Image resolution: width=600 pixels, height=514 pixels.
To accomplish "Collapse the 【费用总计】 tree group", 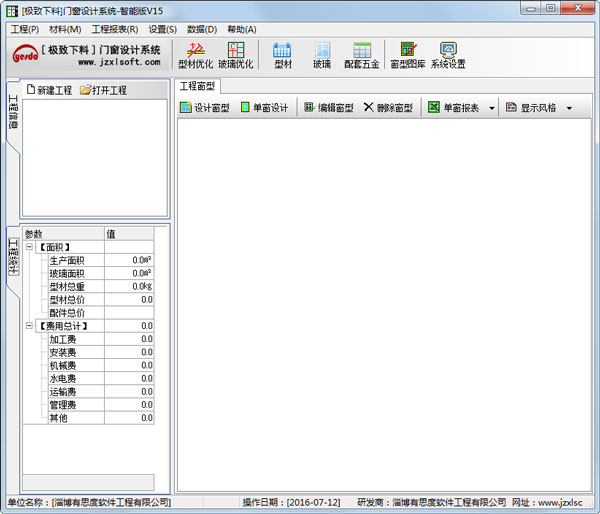I will tap(29, 326).
